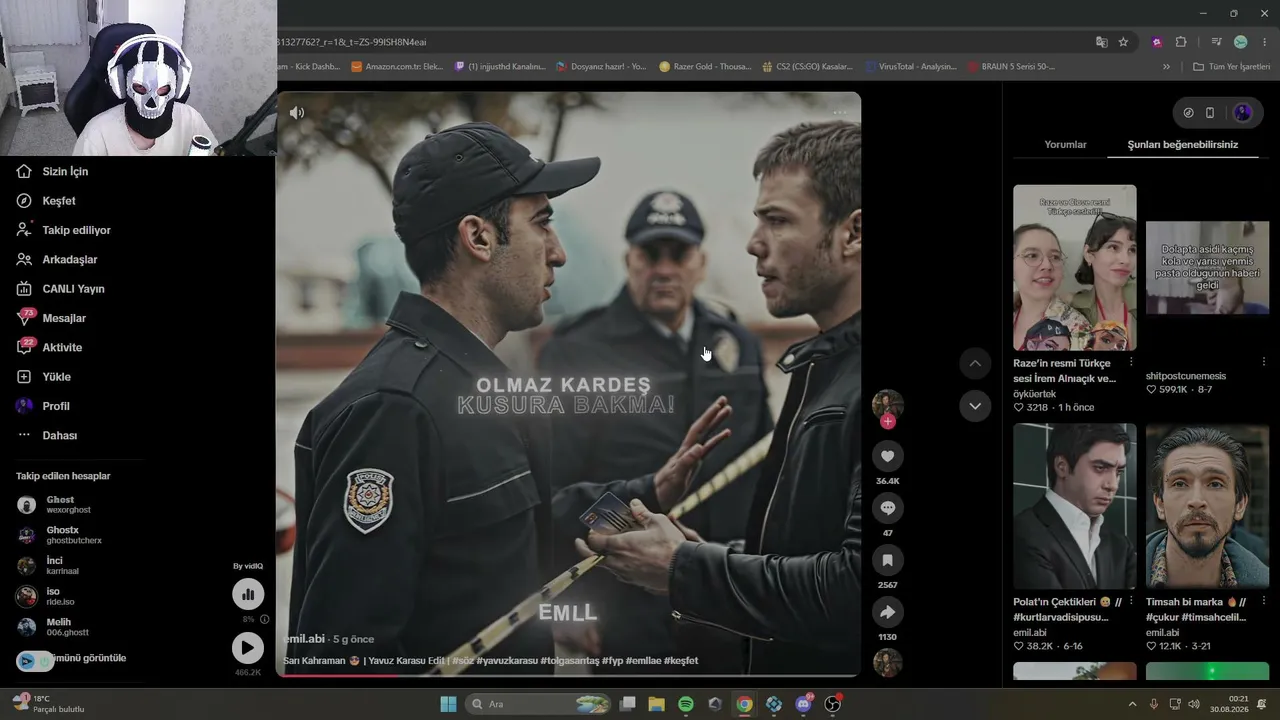1280x720 pixels.
Task: Open Chrome media controls icon
Action: [x=1216, y=42]
